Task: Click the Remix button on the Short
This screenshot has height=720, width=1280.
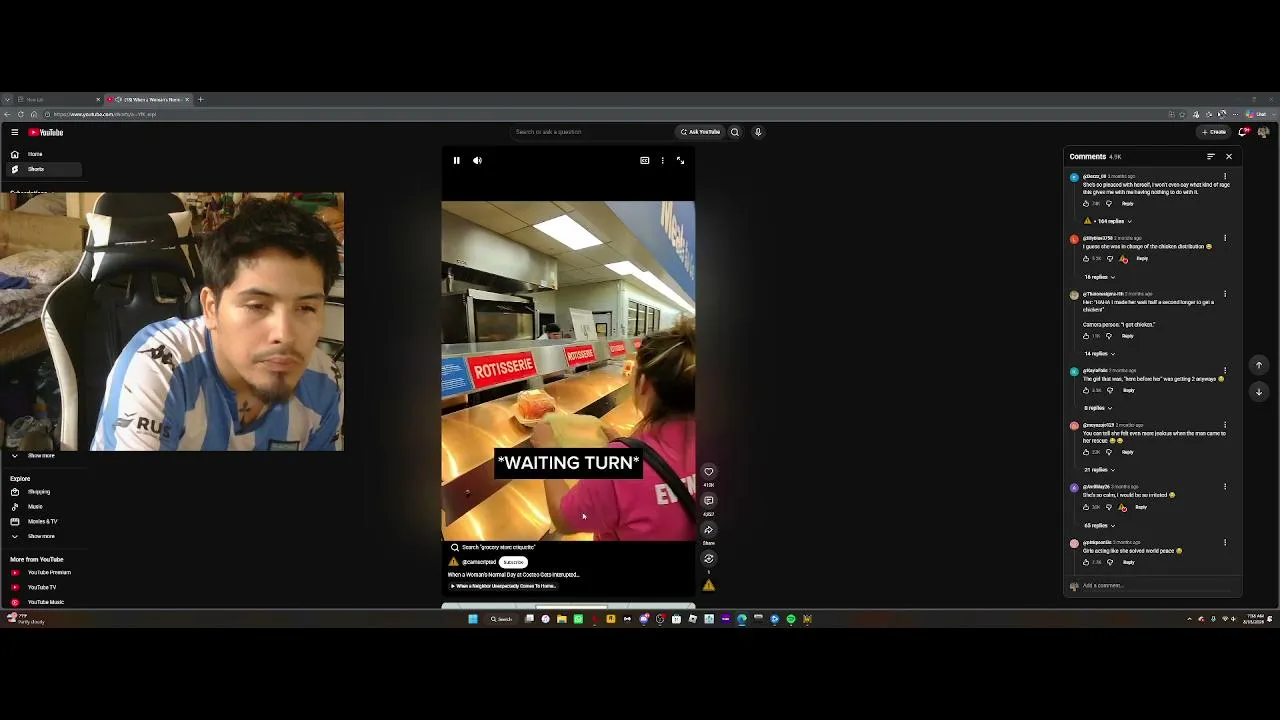Action: 709,559
